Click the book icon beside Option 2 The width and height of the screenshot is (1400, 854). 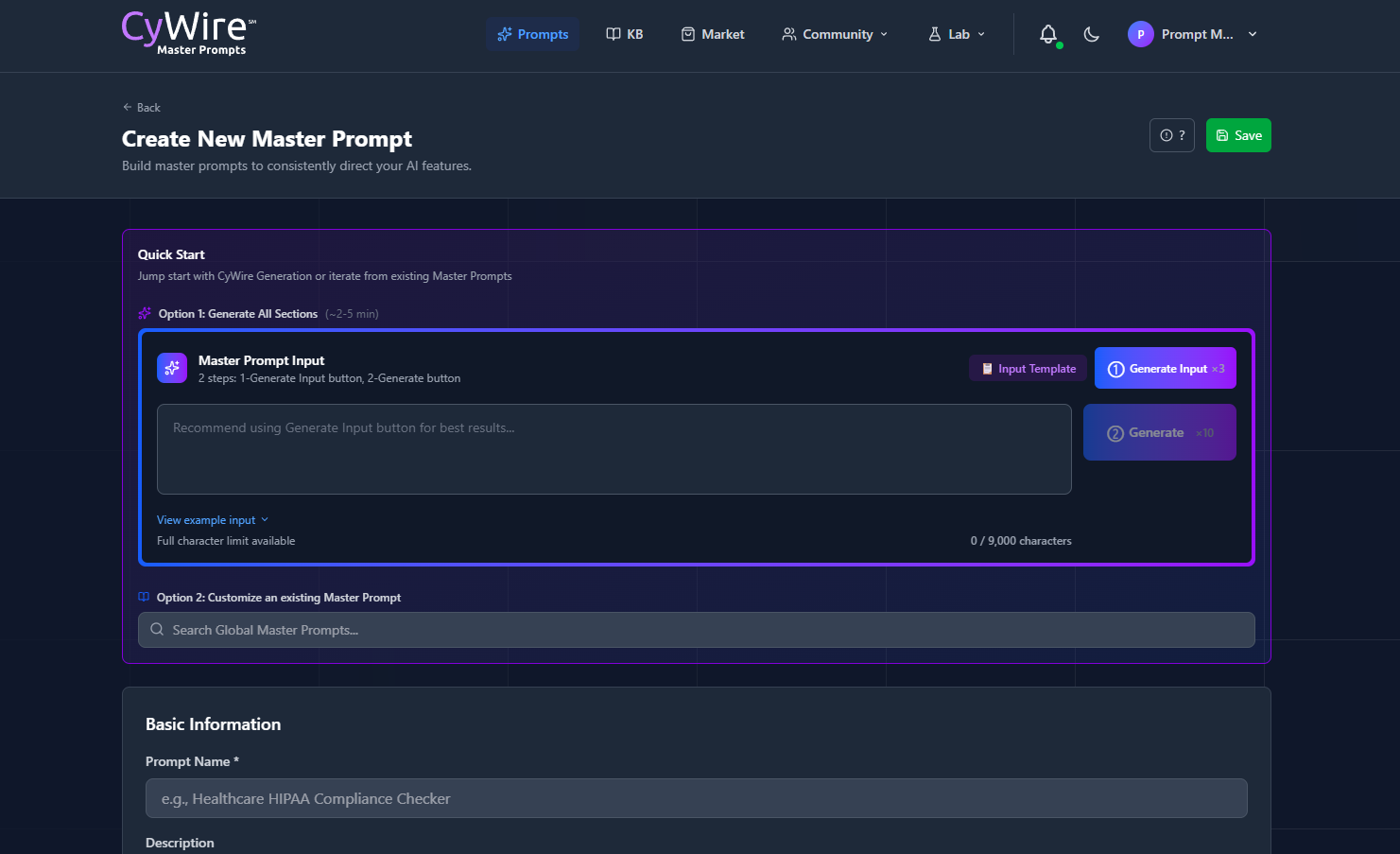144,597
